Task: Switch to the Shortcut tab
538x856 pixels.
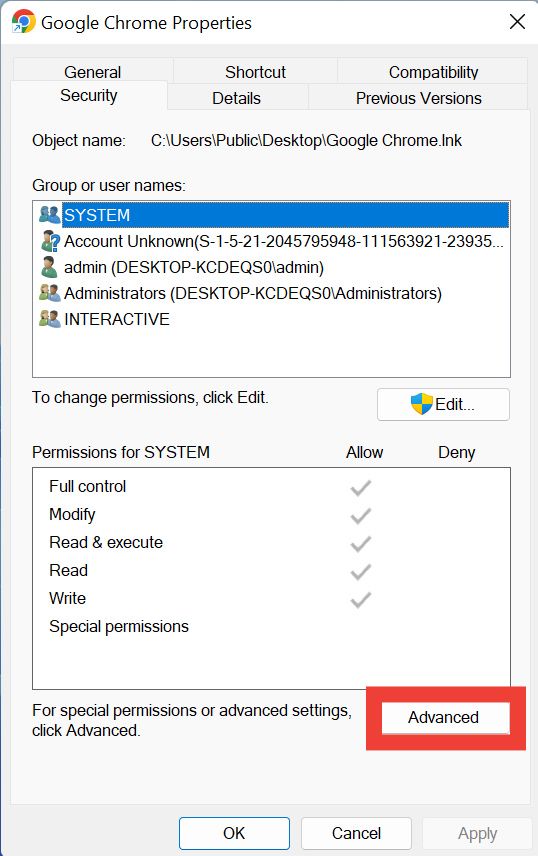Action: tap(255, 72)
